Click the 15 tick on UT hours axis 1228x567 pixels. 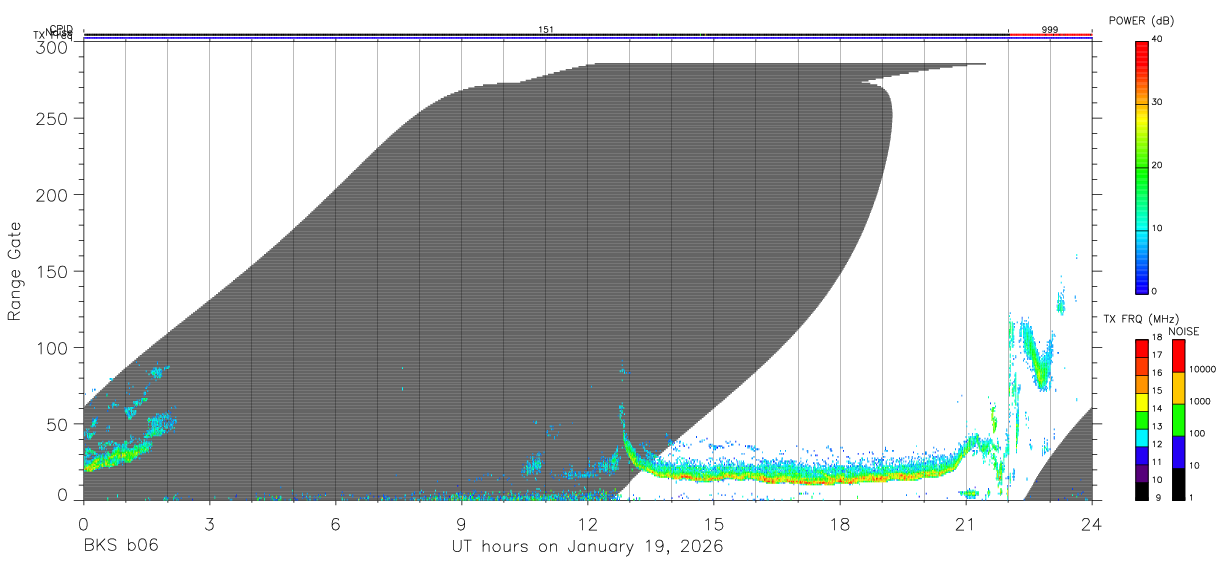[714, 524]
